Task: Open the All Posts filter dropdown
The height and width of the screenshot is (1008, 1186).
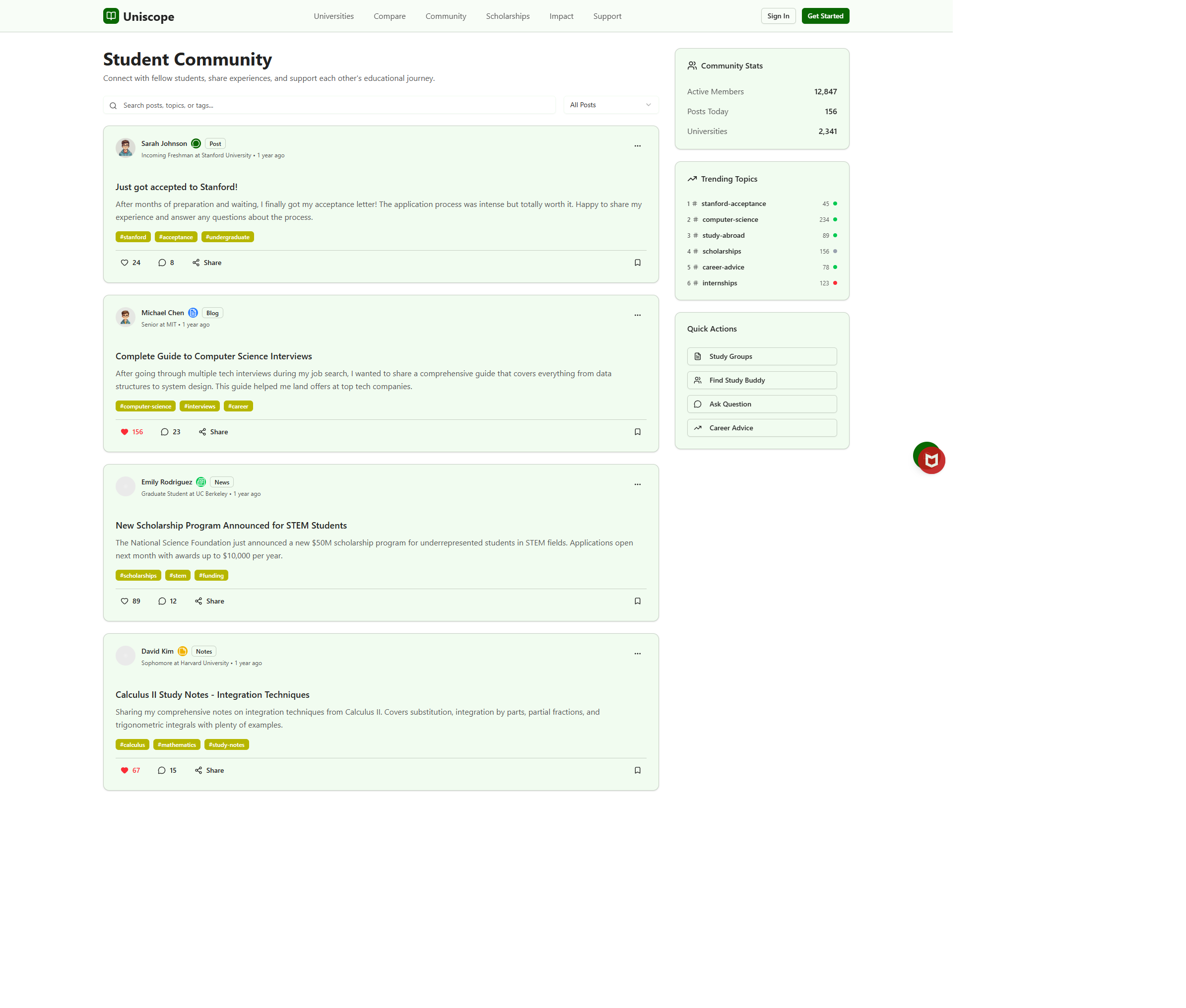Action: point(610,105)
